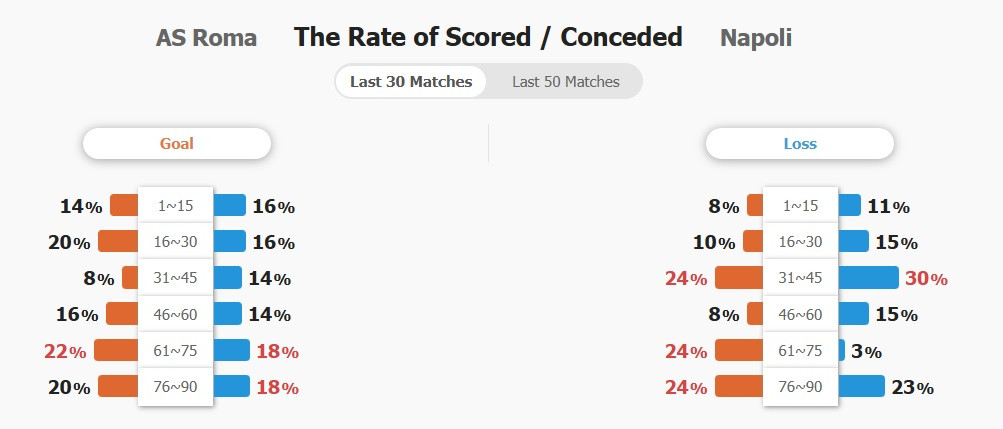Click the 1~15 interval label under Goal

tap(175, 206)
